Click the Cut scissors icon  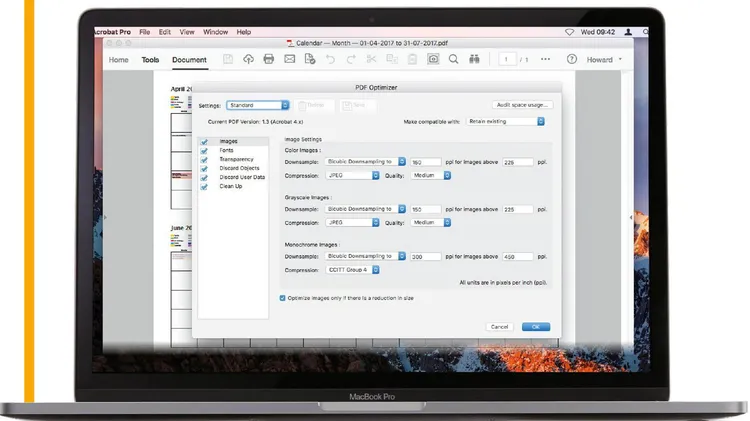pos(371,59)
